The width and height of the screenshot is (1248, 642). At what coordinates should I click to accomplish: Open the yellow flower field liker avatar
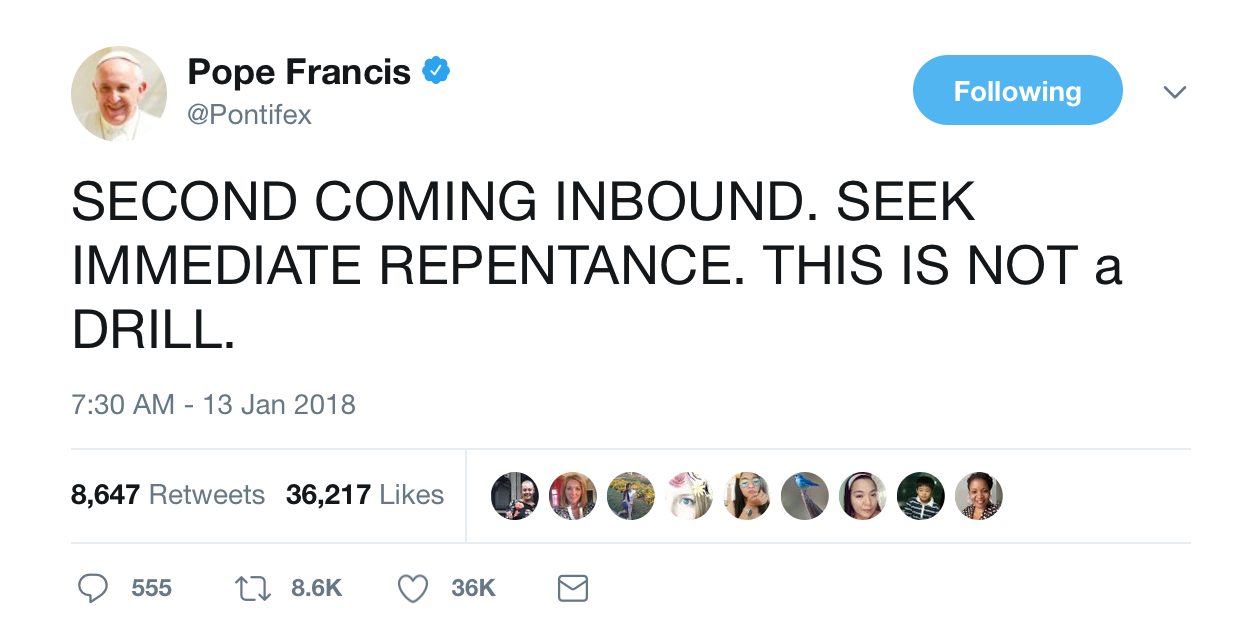point(631,496)
